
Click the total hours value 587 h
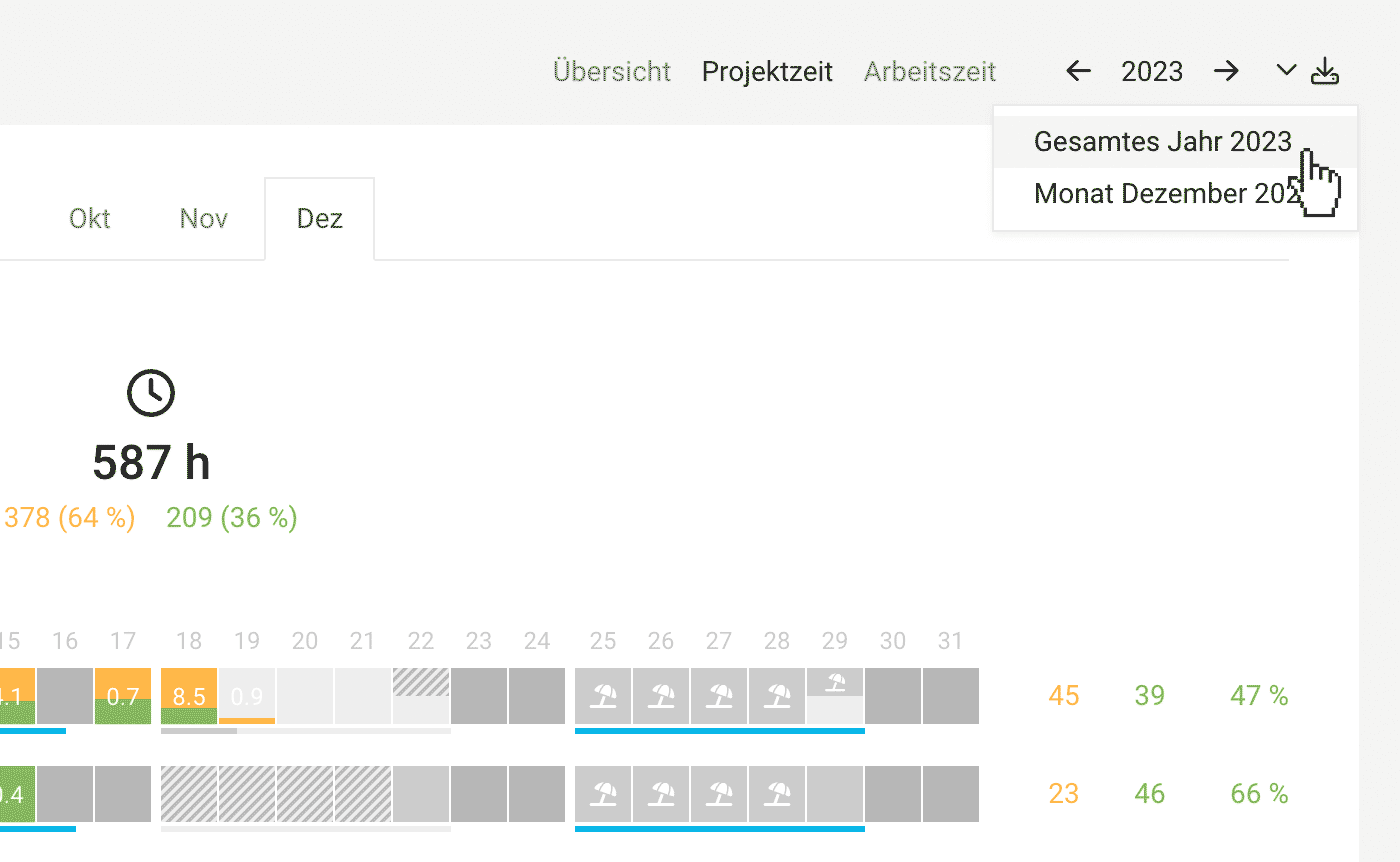click(x=151, y=463)
